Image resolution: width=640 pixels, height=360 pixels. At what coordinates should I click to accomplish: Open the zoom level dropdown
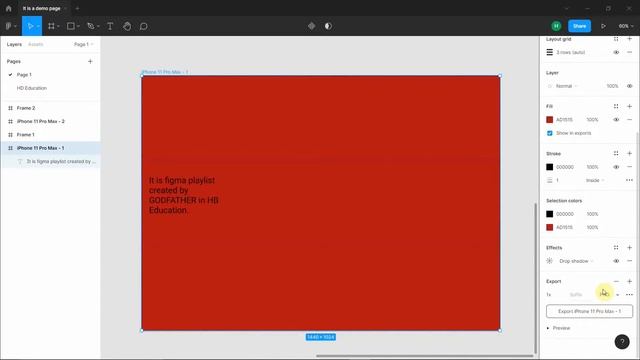[626, 26]
